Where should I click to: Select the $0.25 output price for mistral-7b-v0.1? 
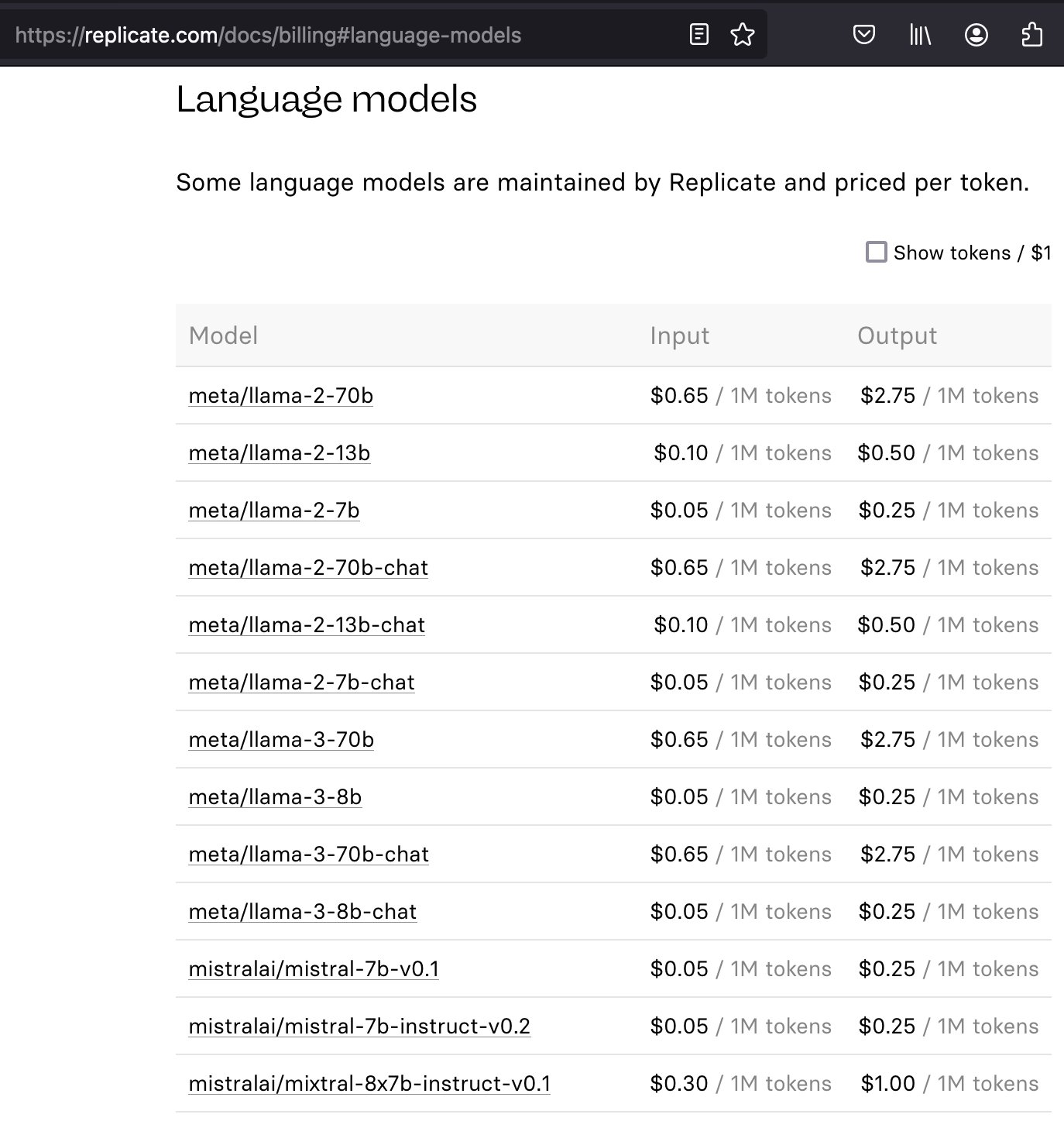[887, 969]
